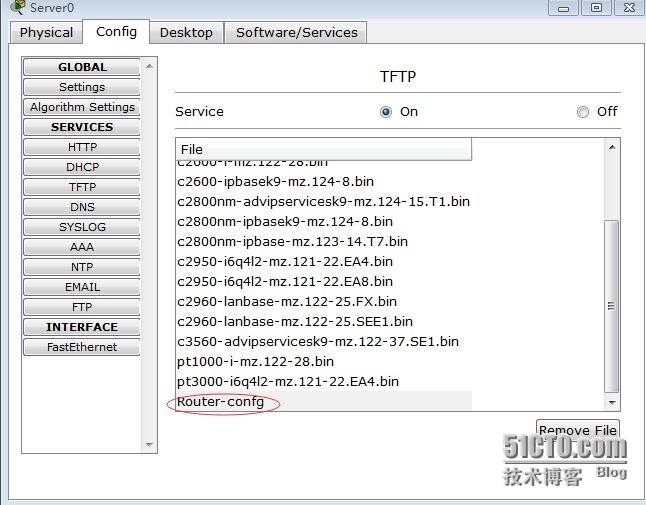Viewport: 646px width, 505px height.
Task: Select c2960-lanbase-mz.122-25.SEE1.bin
Action: 324,321
